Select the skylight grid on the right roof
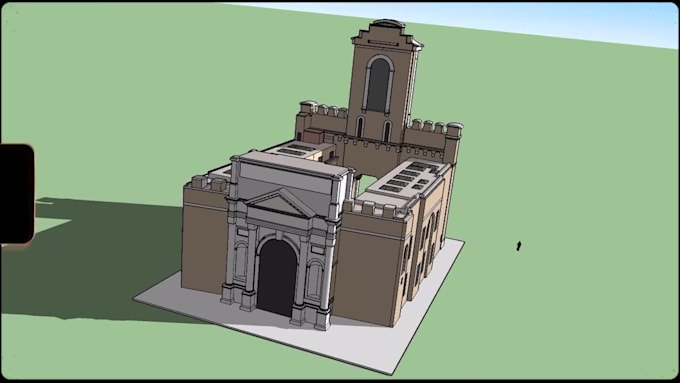 tap(405, 177)
